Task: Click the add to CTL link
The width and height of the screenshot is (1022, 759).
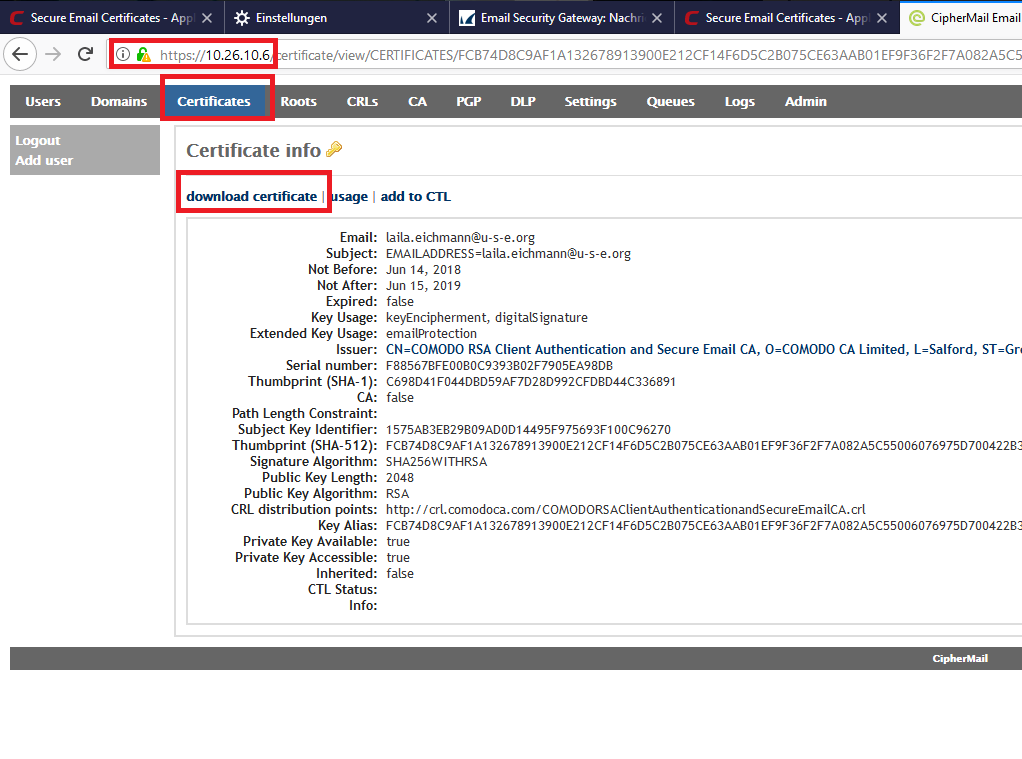Action: tap(415, 196)
